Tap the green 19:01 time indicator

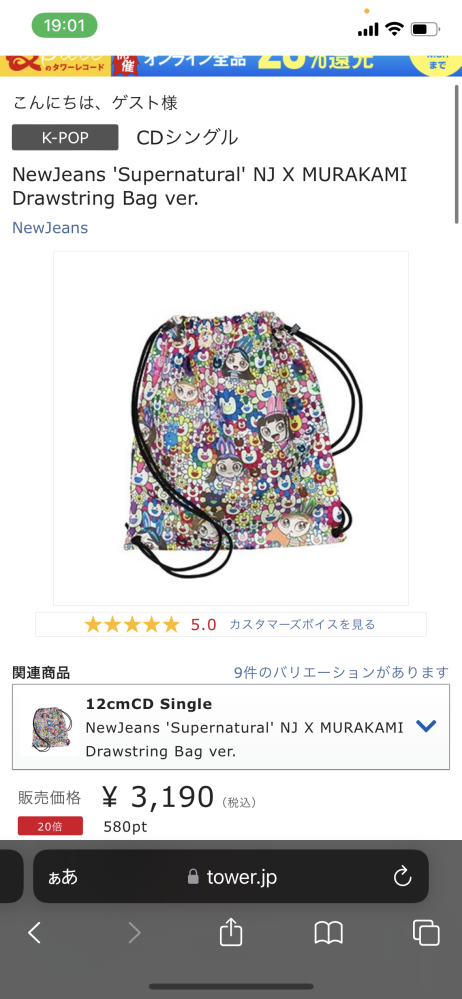click(64, 25)
